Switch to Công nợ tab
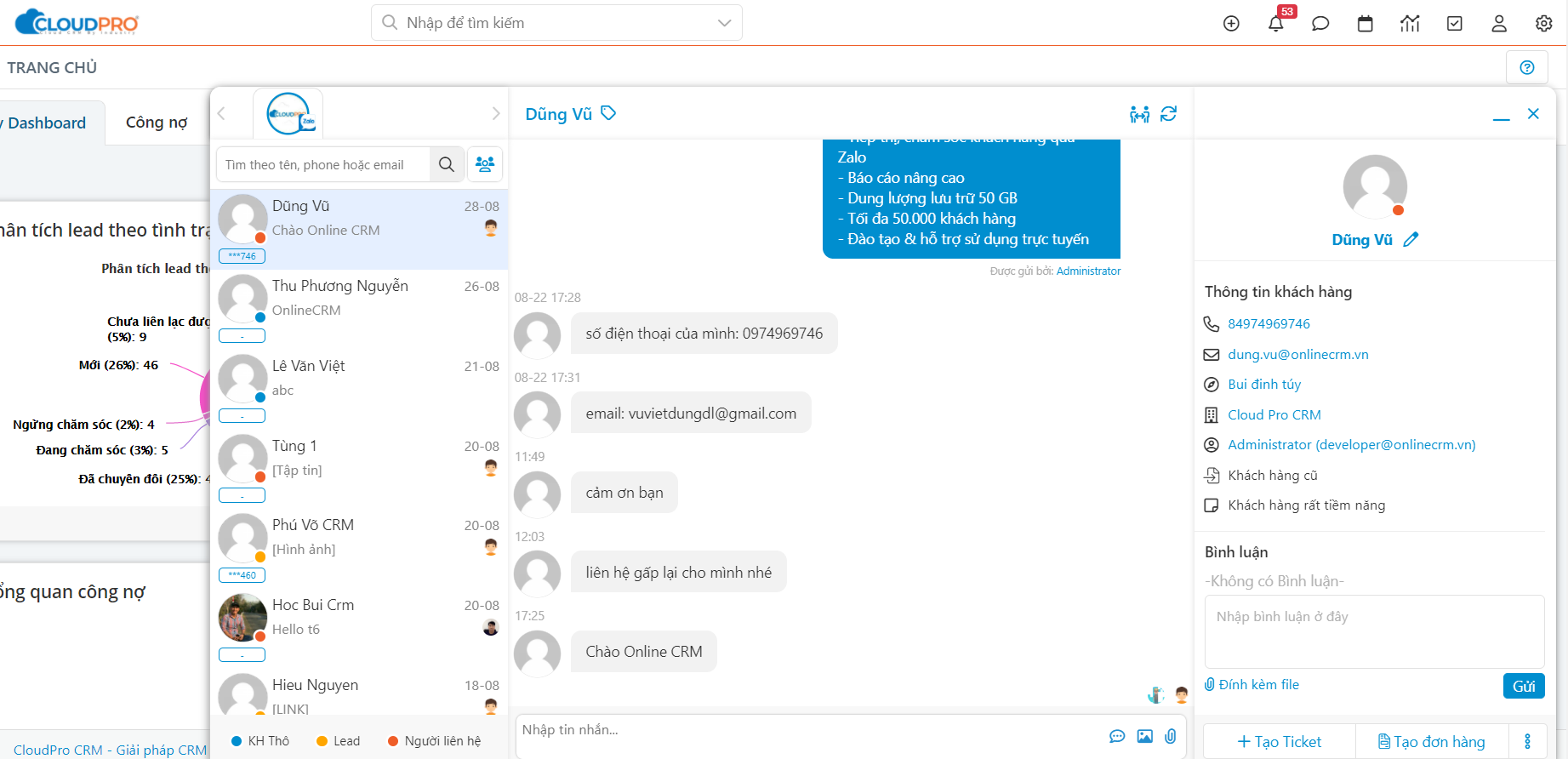1568x759 pixels. click(157, 122)
